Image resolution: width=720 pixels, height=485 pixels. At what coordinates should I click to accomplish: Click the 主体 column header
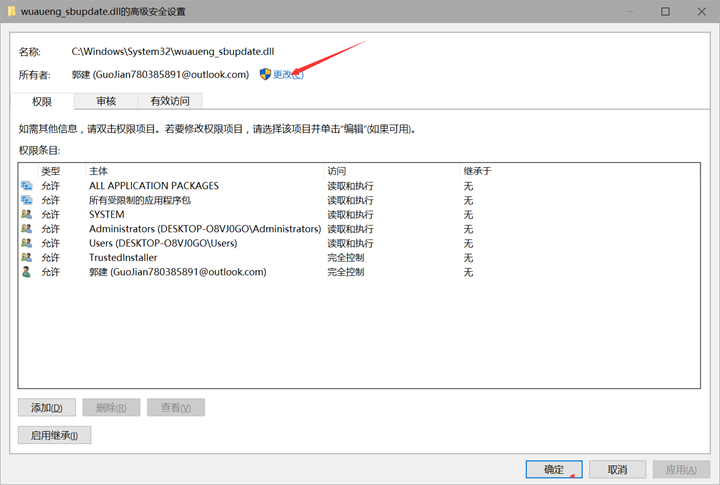pyautogui.click(x=98, y=171)
